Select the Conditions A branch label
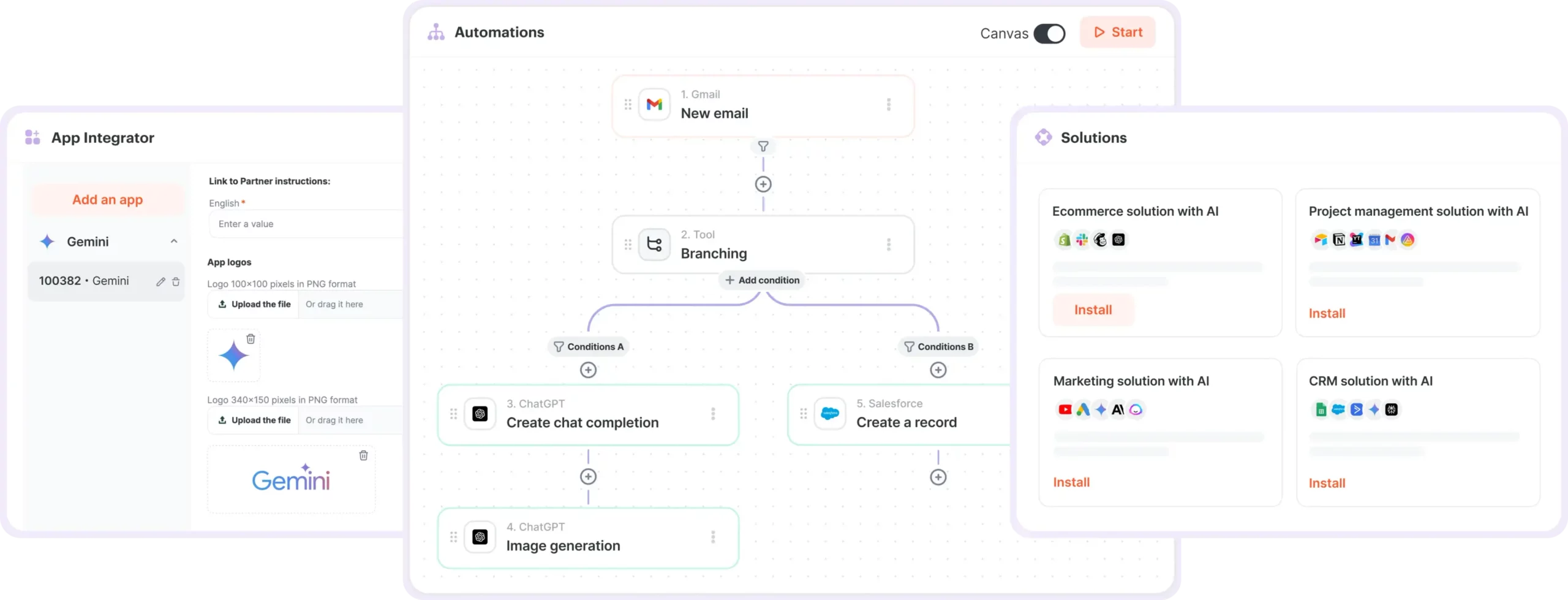 589,347
